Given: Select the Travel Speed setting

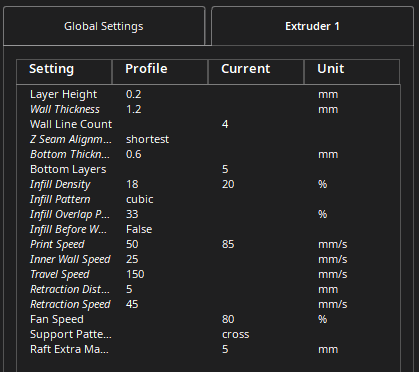Looking at the screenshot, I should pyautogui.click(x=208, y=274).
